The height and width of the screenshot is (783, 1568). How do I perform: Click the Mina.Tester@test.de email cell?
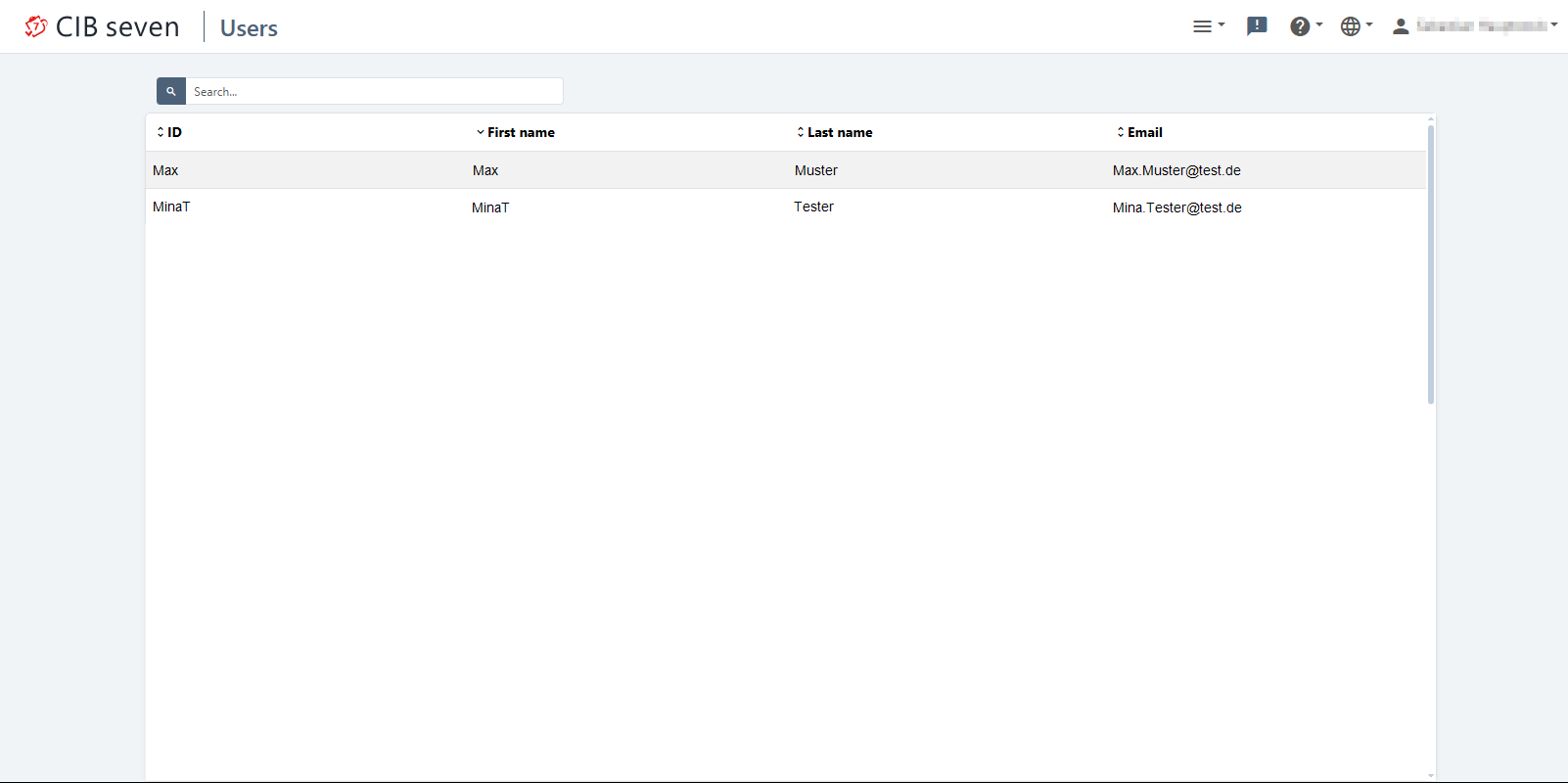pyautogui.click(x=1176, y=207)
